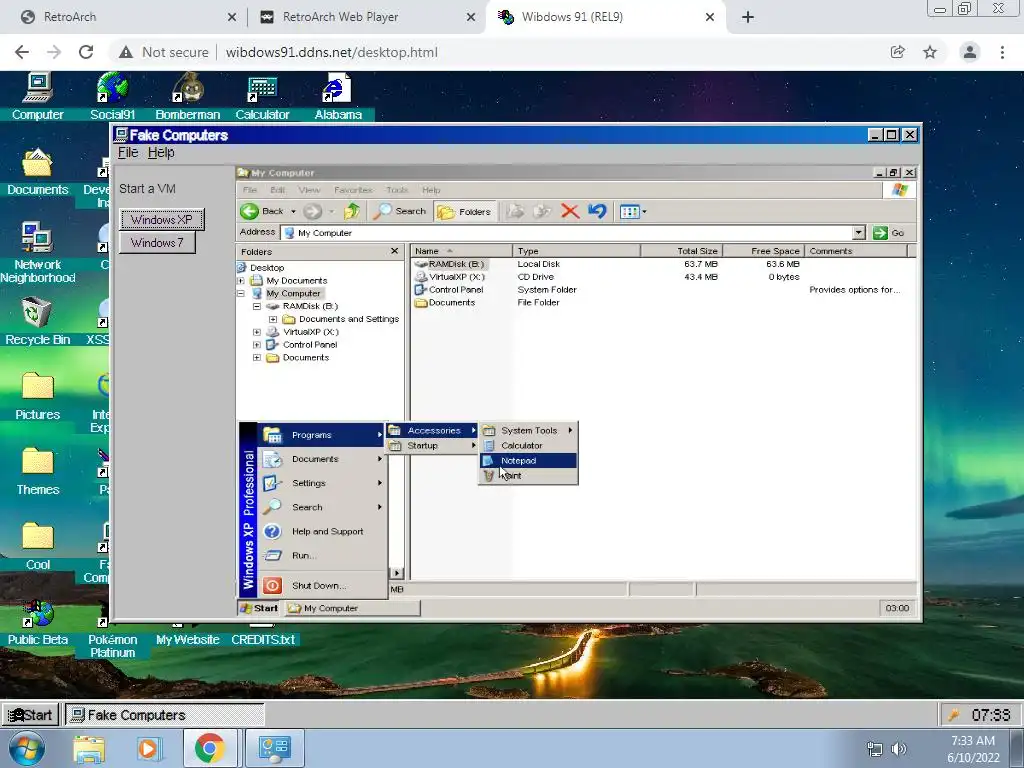
Task: Click the Copy To toolbar icon
Action: click(542, 211)
